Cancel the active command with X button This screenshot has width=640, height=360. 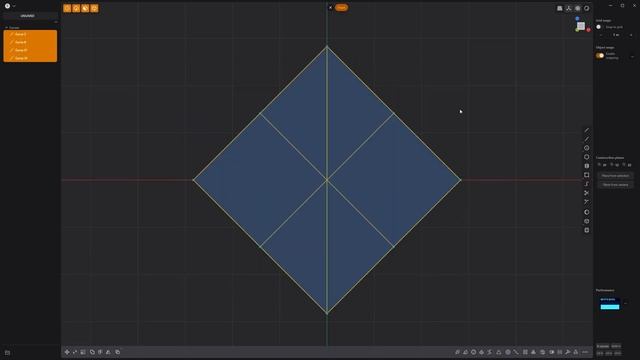[331, 7]
